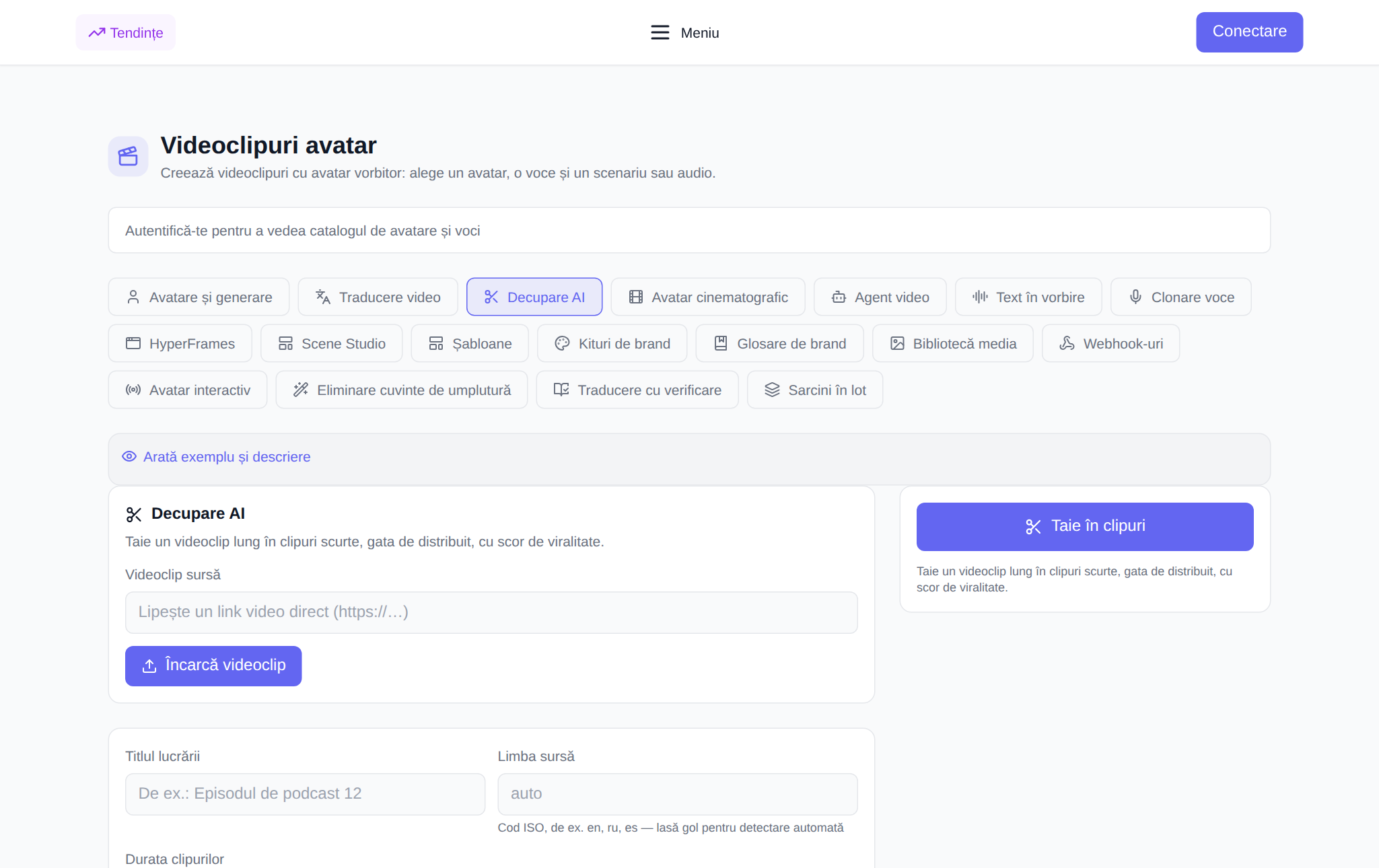This screenshot has height=868, width=1379.
Task: Click the window icon in HyperFrames
Action: (133, 343)
